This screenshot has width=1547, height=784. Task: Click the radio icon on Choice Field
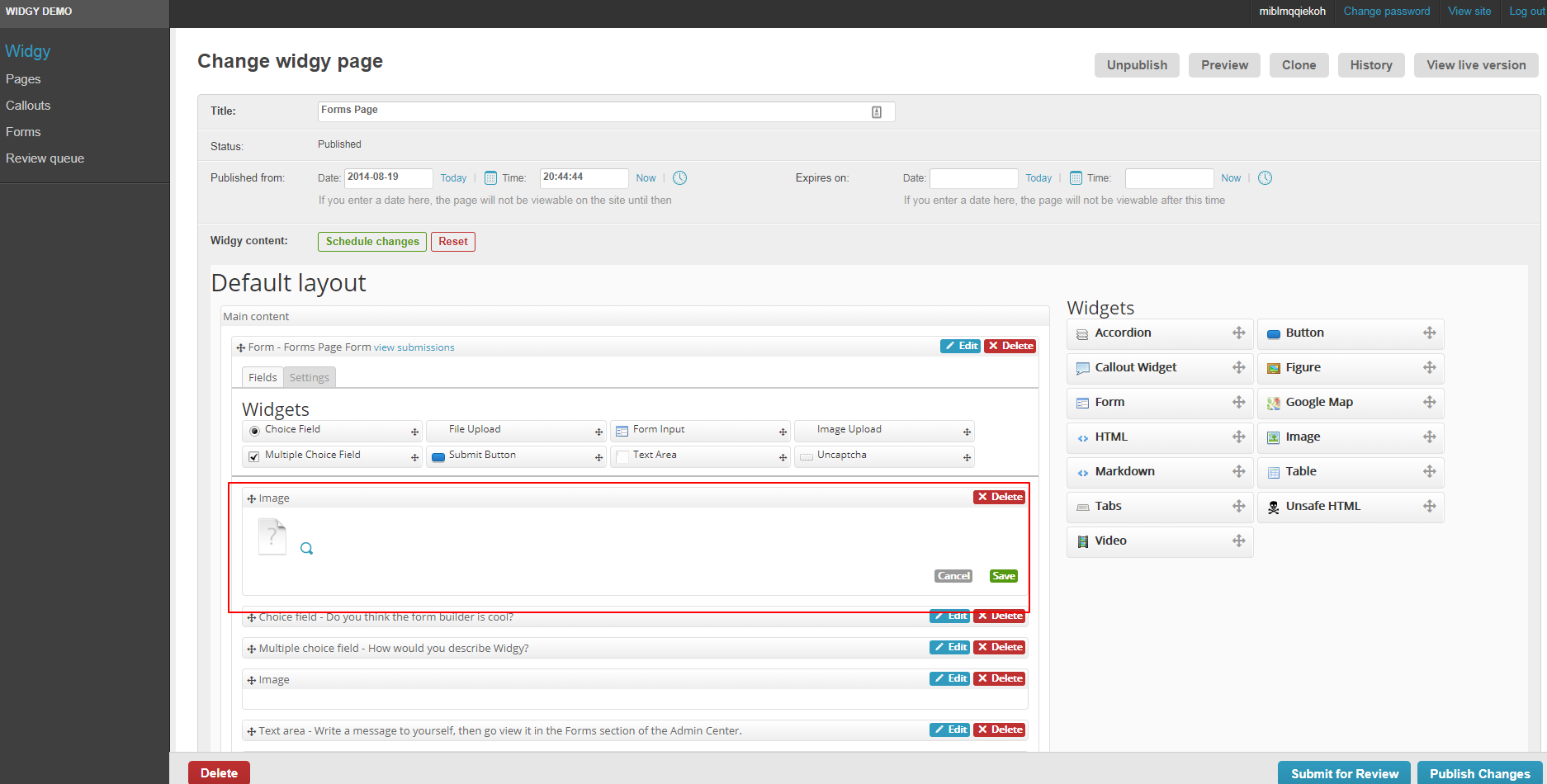[253, 429]
